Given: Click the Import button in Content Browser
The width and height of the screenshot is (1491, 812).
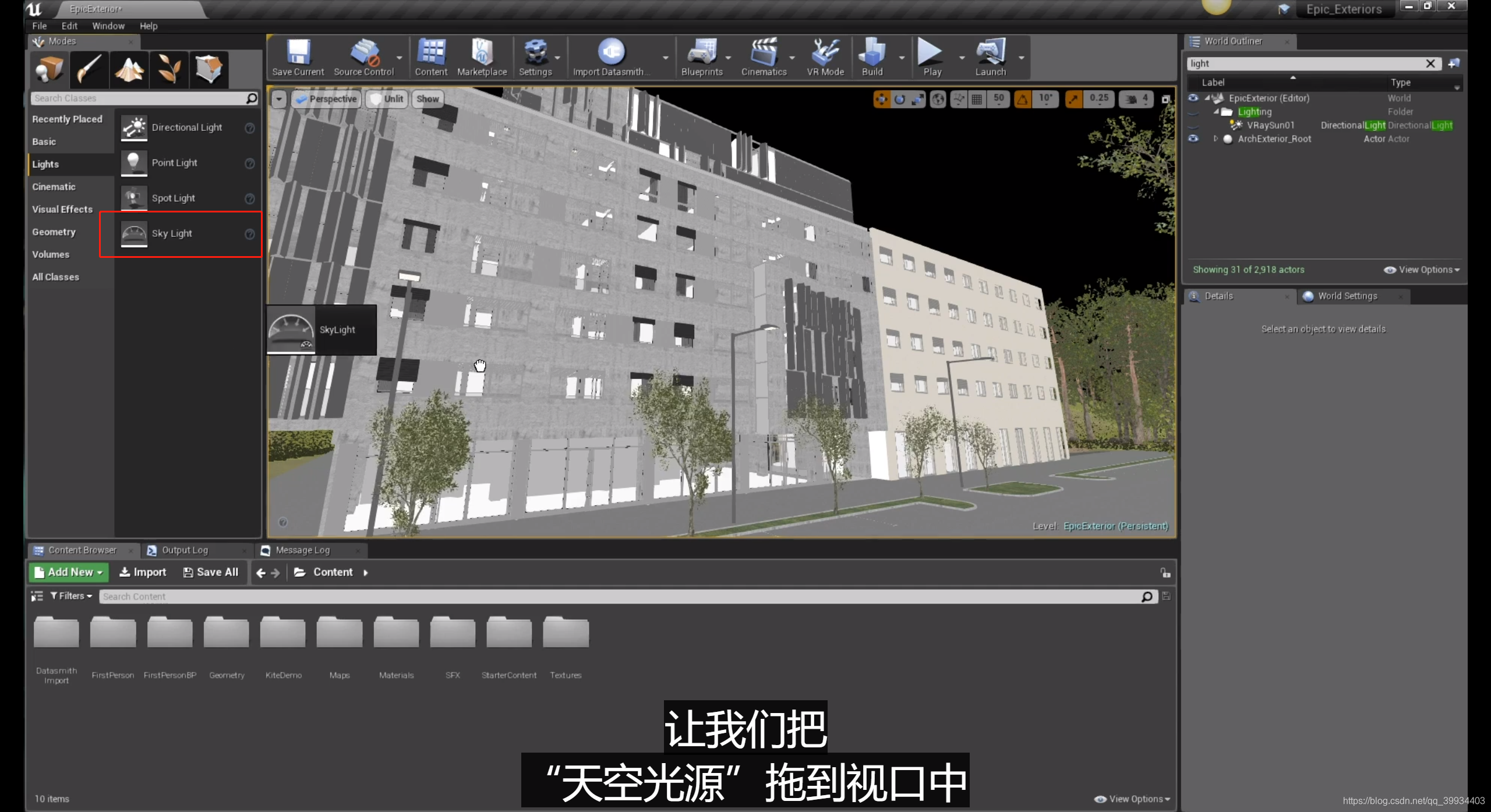Looking at the screenshot, I should coord(142,572).
